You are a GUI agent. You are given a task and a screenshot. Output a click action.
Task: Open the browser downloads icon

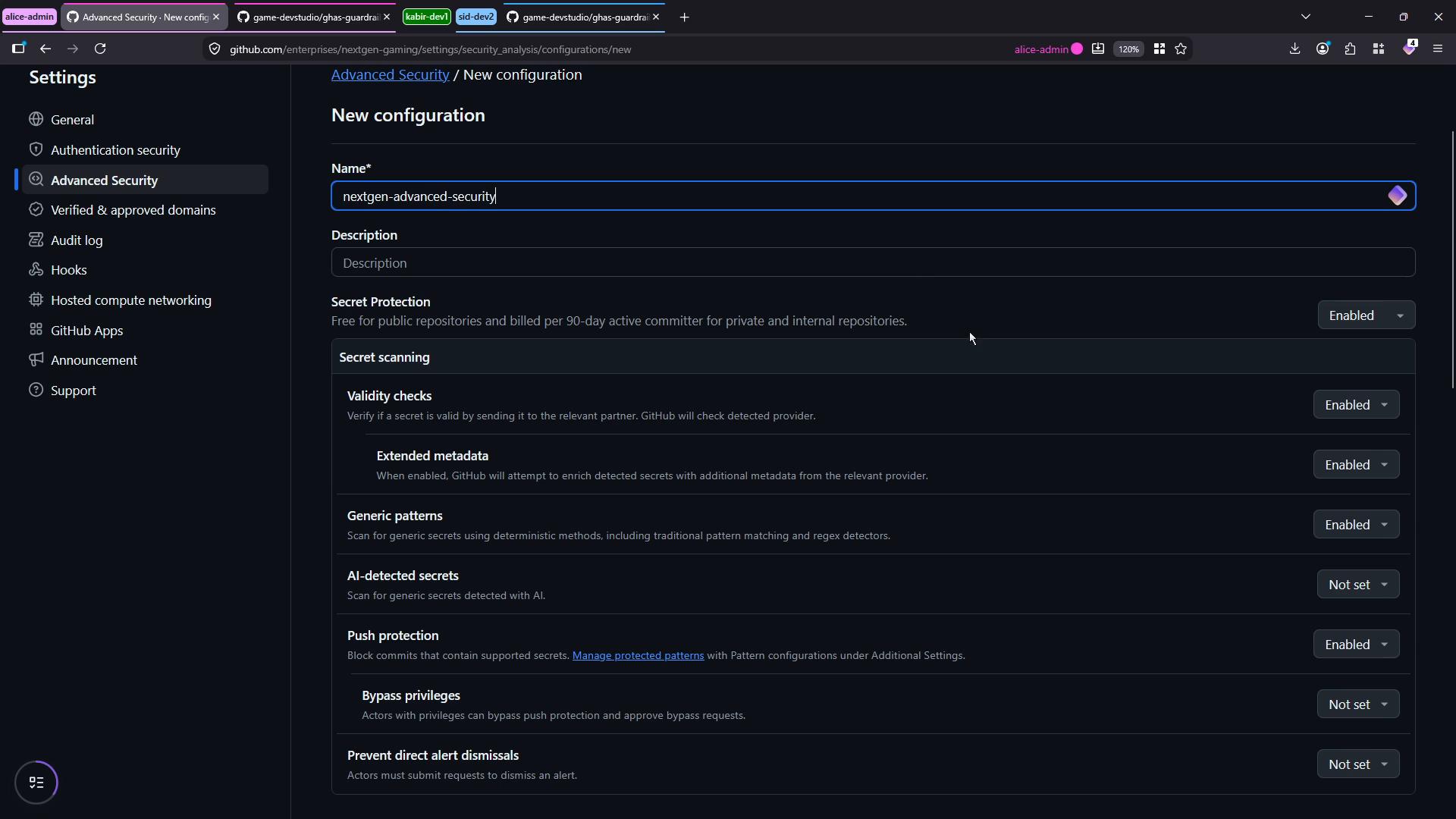(1294, 49)
